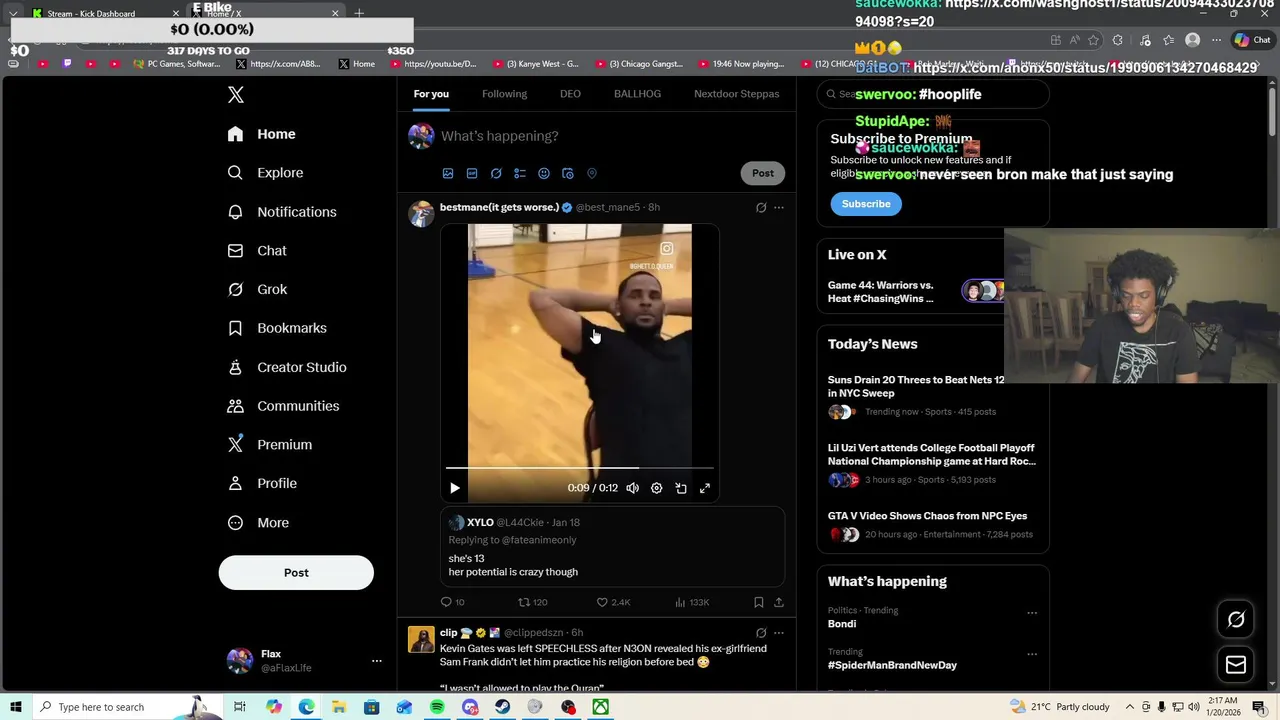Screen dimensions: 1280x720
Task: Add a GIF to the new post
Action: pos(472,174)
